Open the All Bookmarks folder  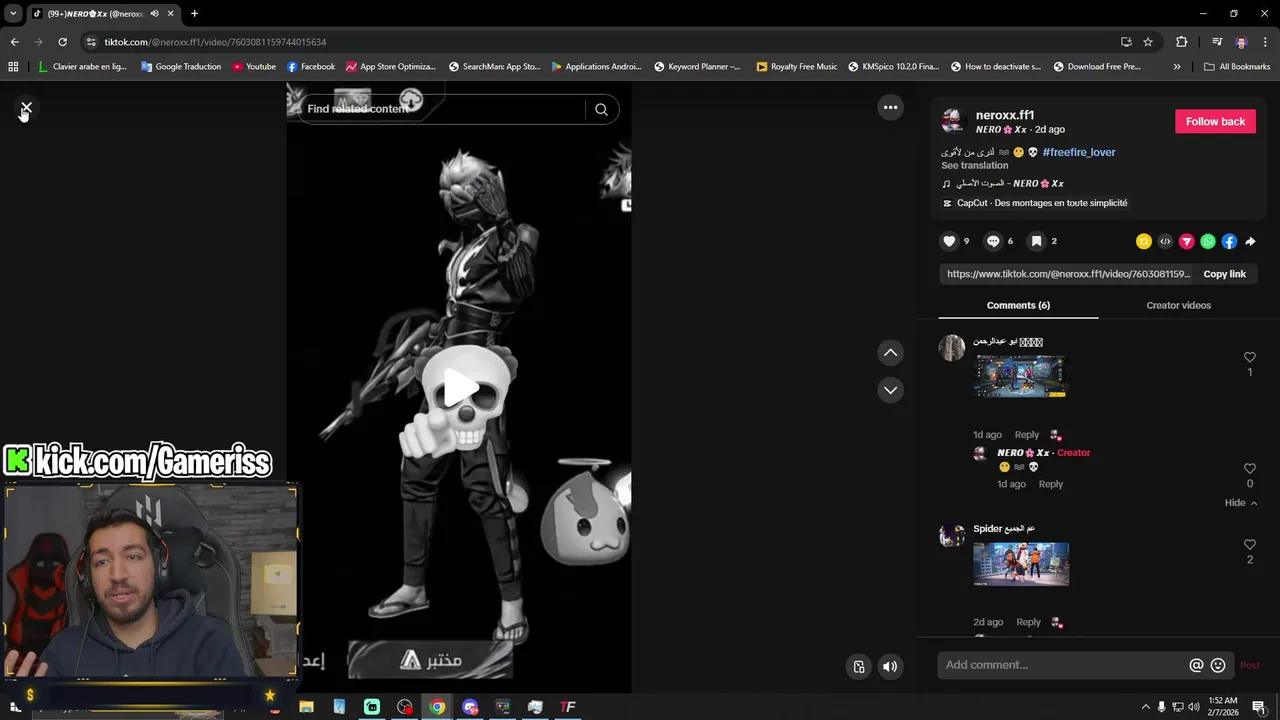pyautogui.click(x=1237, y=67)
